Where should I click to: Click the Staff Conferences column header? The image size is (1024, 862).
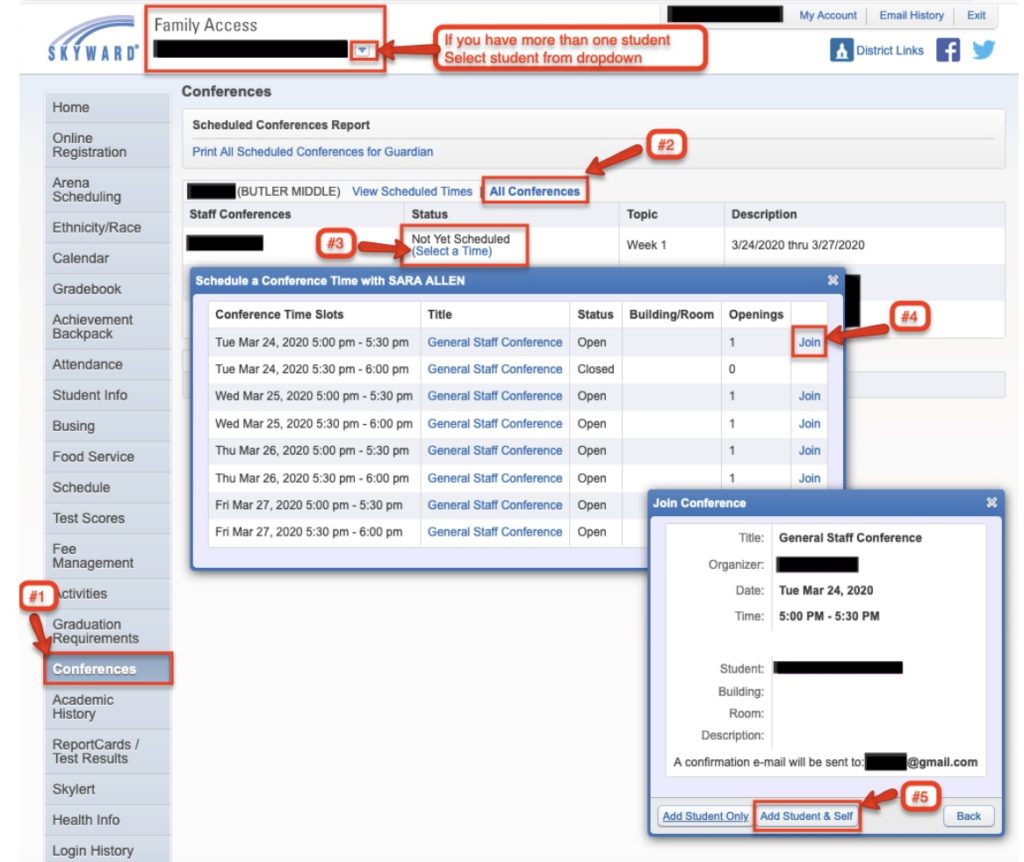(240, 214)
